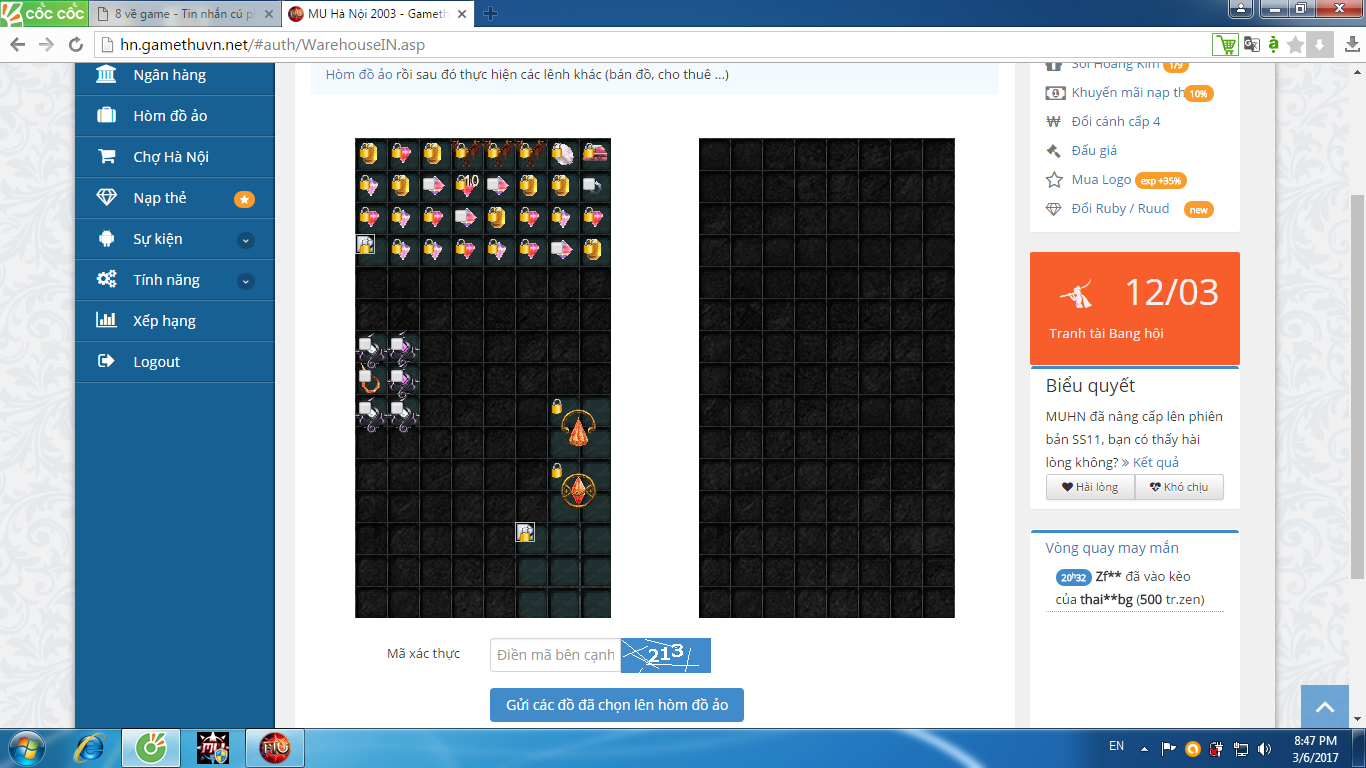Image resolution: width=1366 pixels, height=768 pixels.
Task: Open the Mua Logo link
Action: (x=1101, y=180)
